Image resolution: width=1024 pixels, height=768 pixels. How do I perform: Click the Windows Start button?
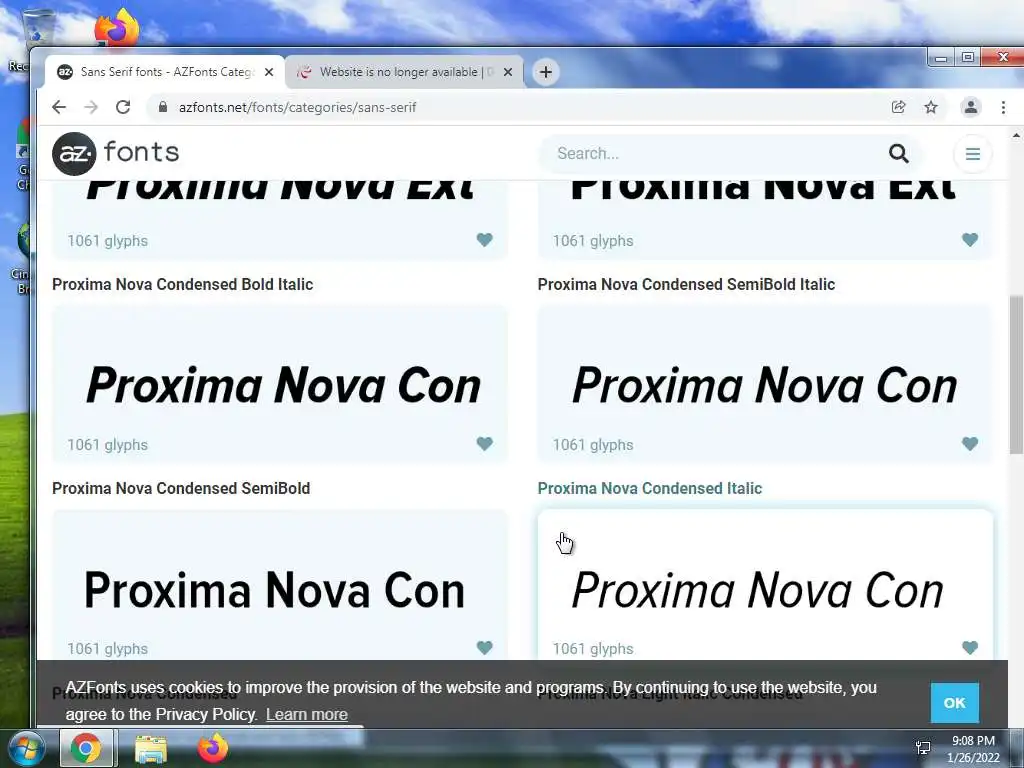coord(26,748)
